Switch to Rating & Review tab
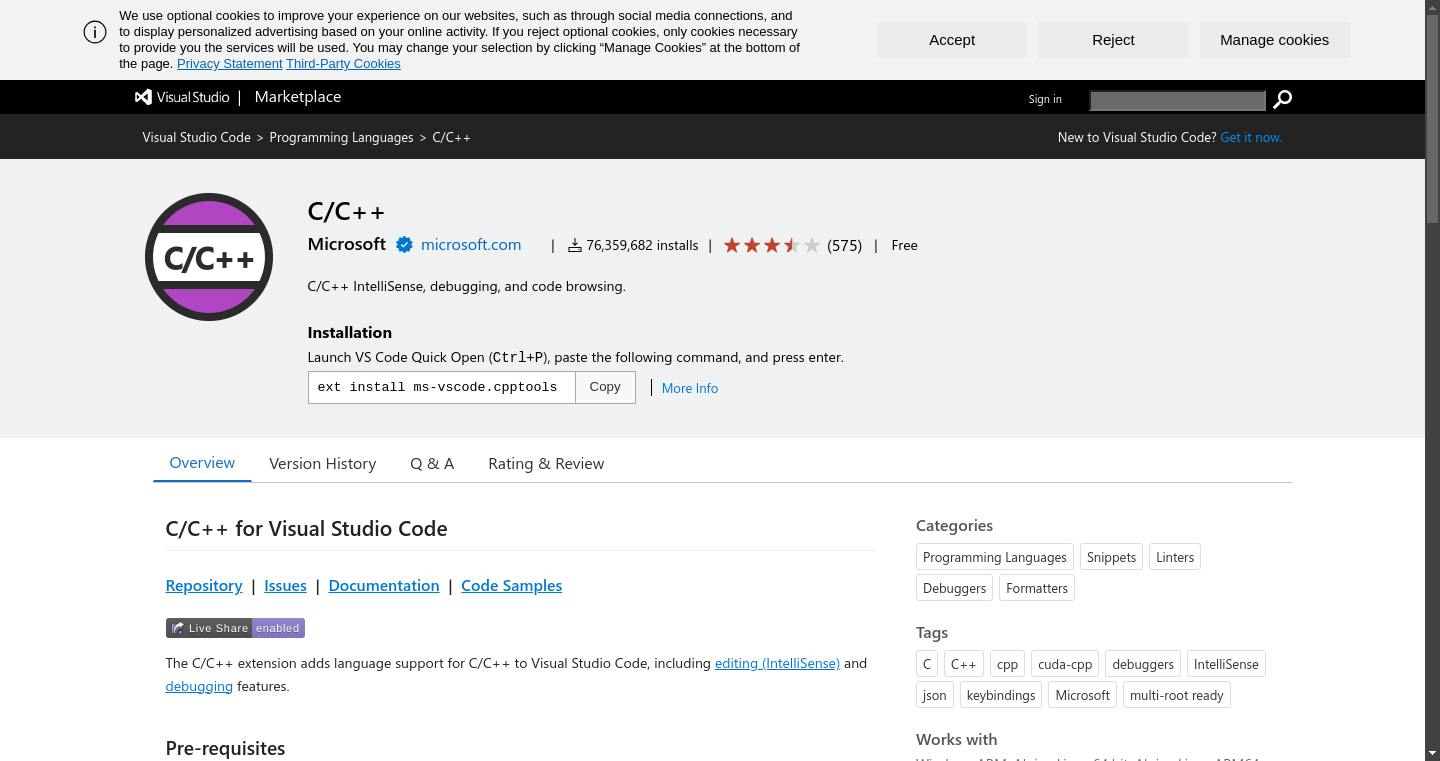1440x761 pixels. pos(546,464)
